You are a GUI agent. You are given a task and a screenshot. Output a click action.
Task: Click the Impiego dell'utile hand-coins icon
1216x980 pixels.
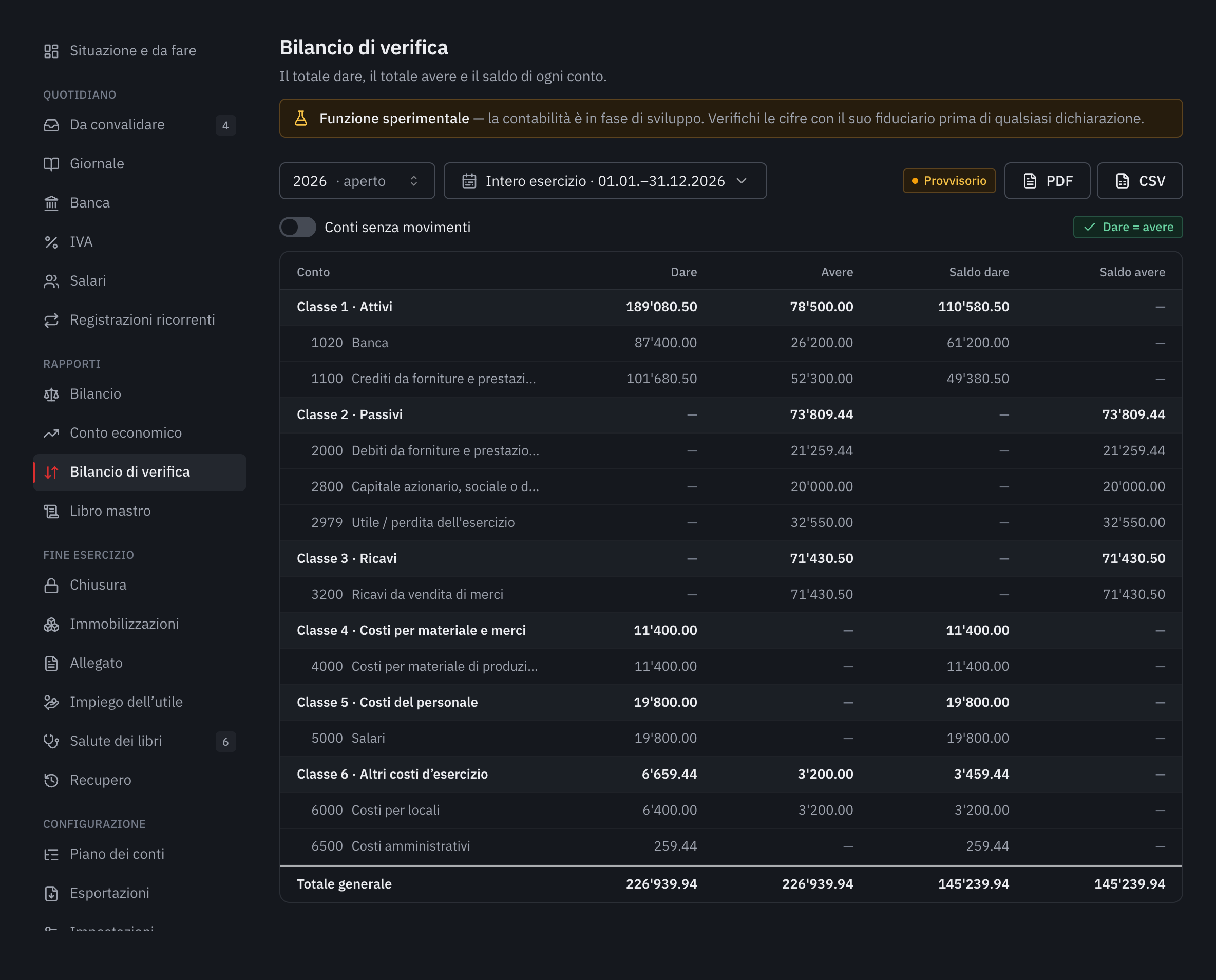(51, 702)
